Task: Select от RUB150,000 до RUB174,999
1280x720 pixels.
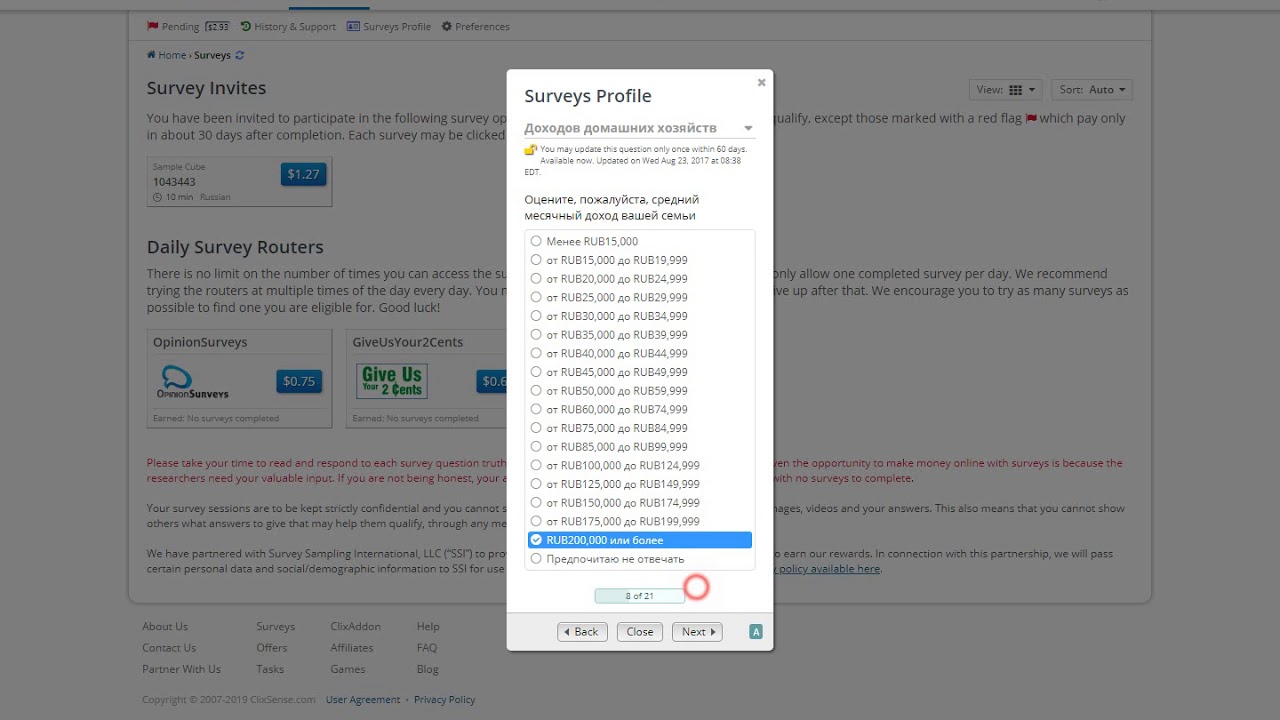Action: (x=640, y=503)
